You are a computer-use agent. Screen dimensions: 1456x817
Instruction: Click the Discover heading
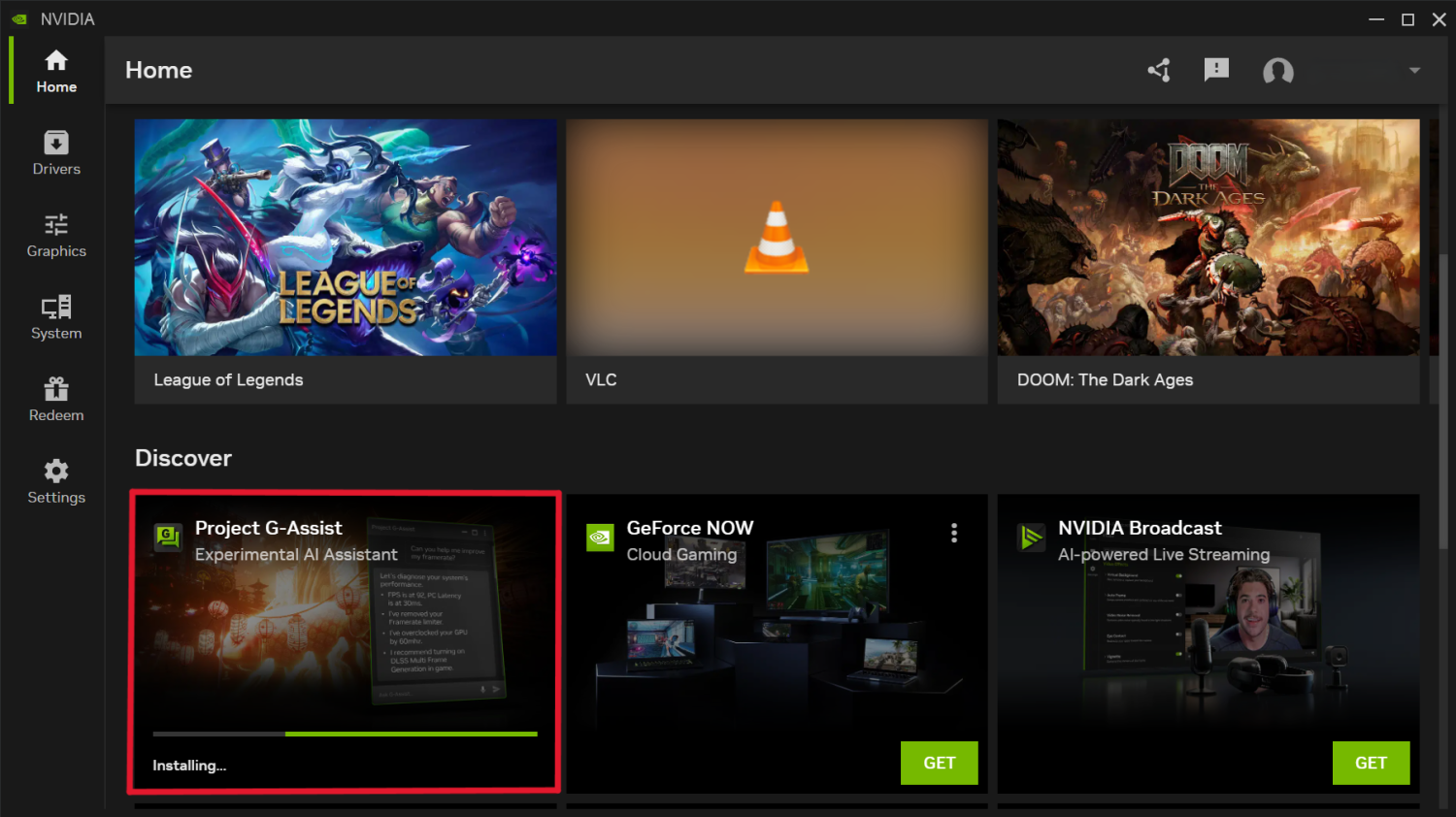pyautogui.click(x=183, y=458)
